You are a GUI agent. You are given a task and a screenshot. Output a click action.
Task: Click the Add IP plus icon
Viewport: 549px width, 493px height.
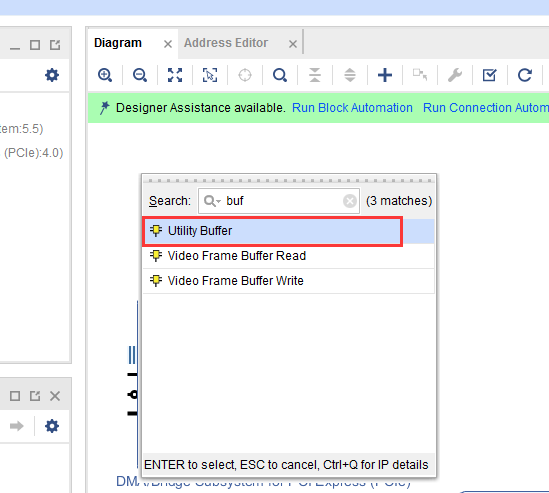[x=385, y=75]
